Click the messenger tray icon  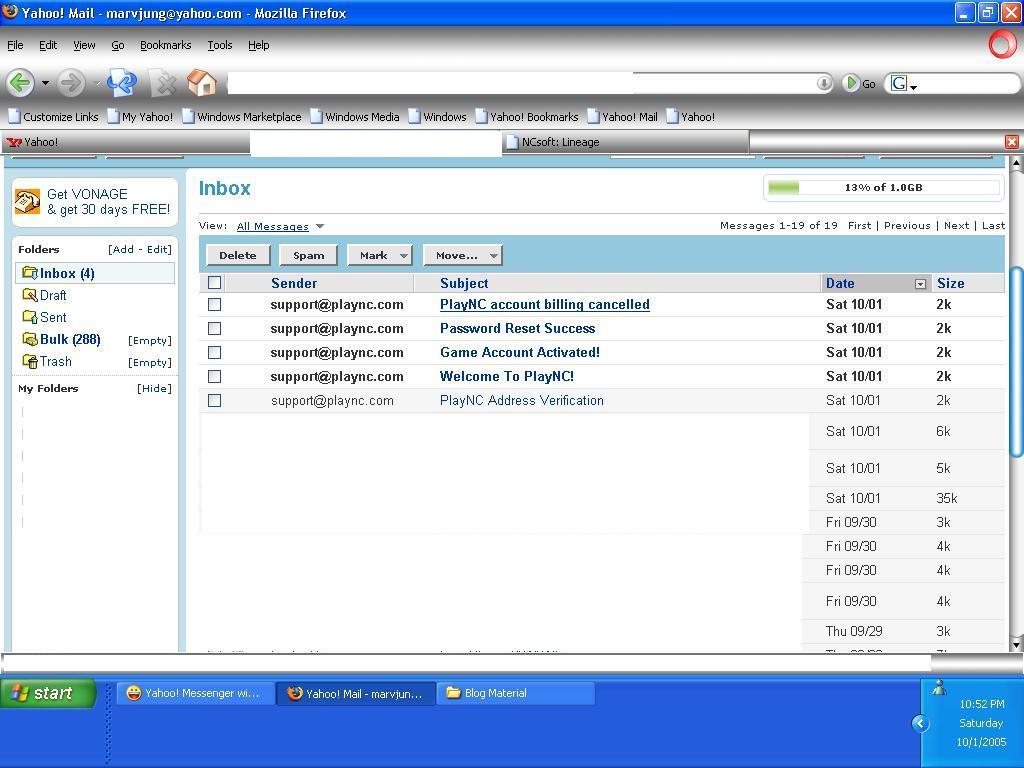(939, 688)
